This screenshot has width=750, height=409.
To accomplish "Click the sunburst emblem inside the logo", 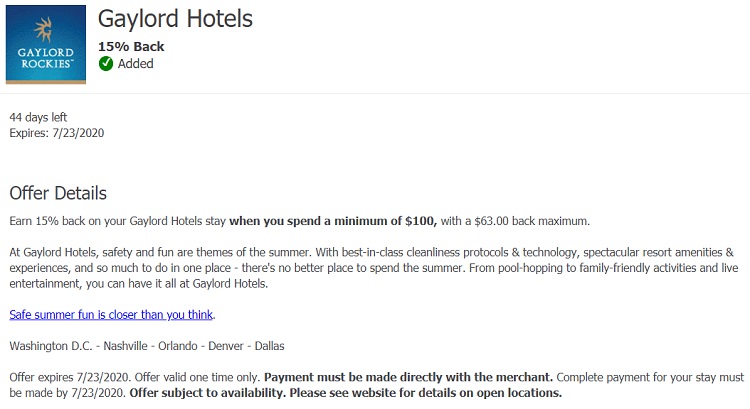I will [x=44, y=29].
